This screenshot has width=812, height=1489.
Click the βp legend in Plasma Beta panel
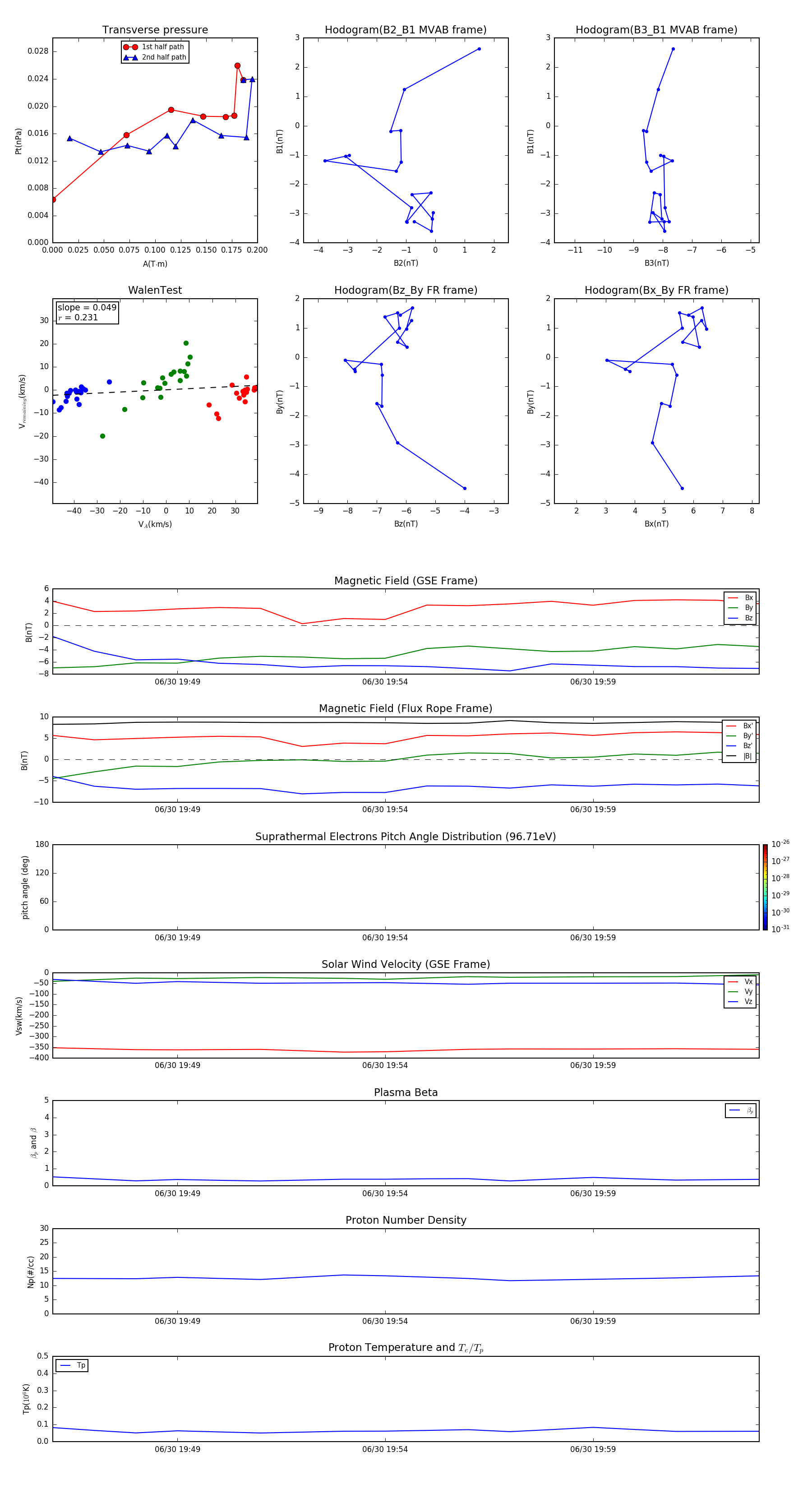740,1110
